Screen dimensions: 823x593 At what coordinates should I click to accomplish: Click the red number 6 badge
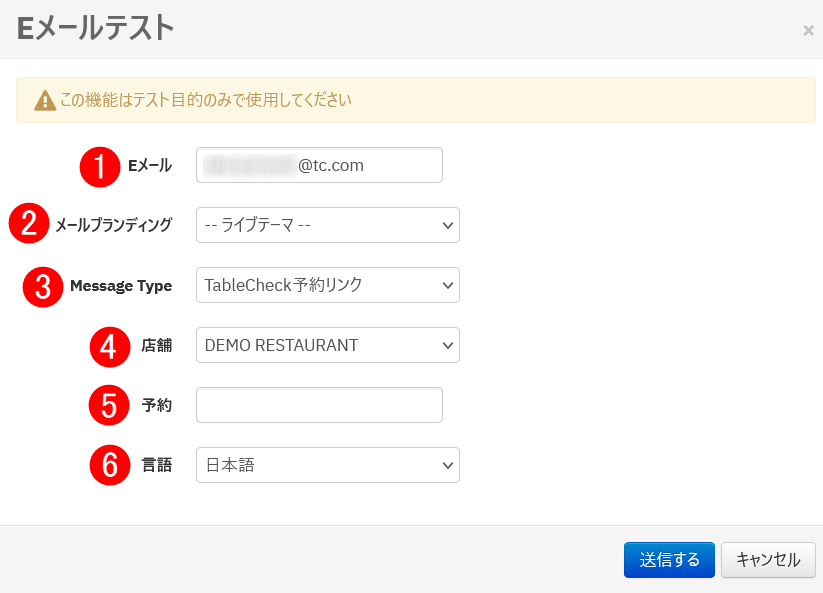tap(110, 465)
